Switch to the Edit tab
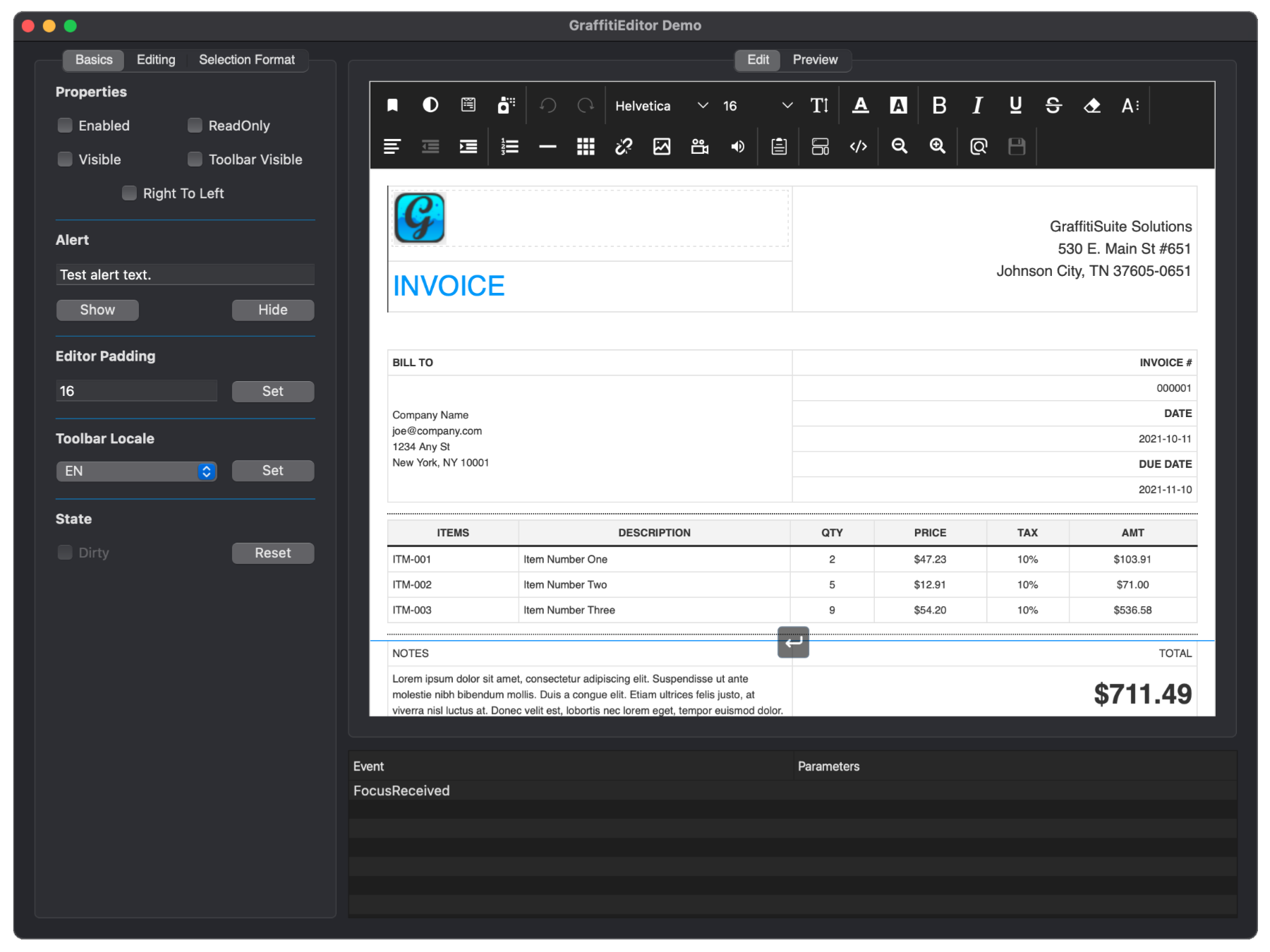Viewport: 1270px width, 952px height. 758,60
